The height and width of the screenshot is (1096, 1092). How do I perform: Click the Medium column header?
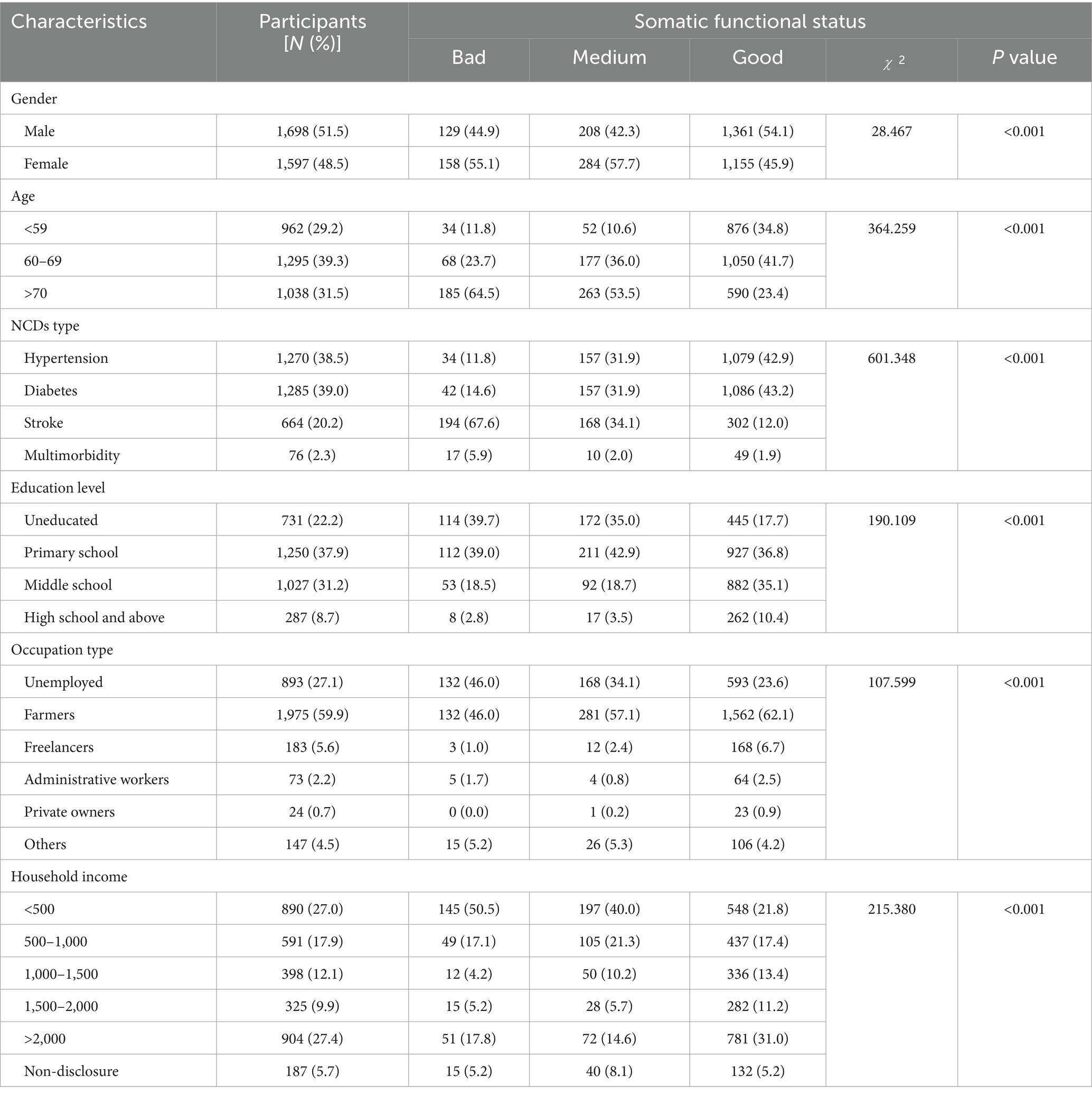click(x=609, y=57)
